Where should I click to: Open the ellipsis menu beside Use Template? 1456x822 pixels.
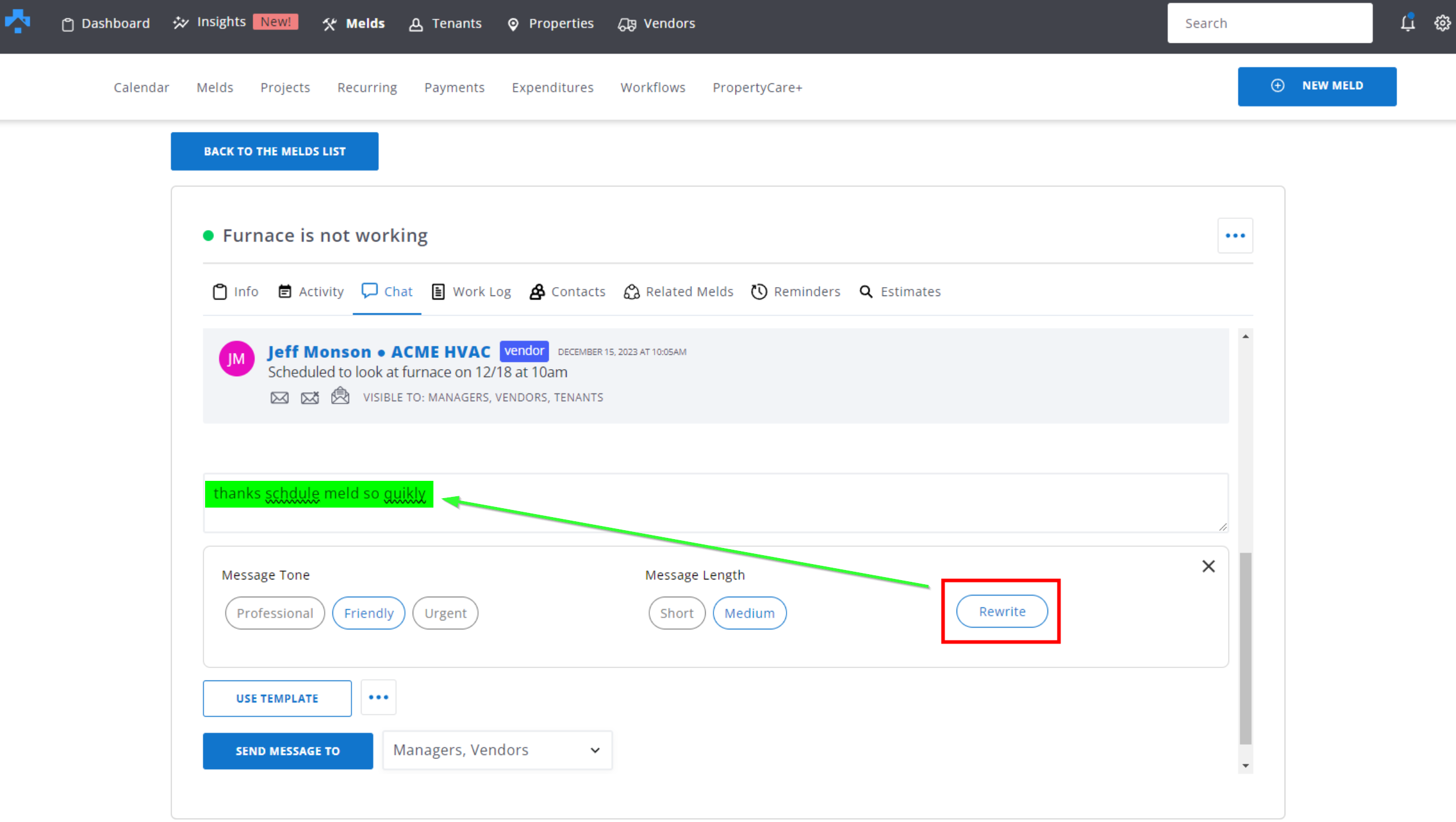[x=378, y=697]
